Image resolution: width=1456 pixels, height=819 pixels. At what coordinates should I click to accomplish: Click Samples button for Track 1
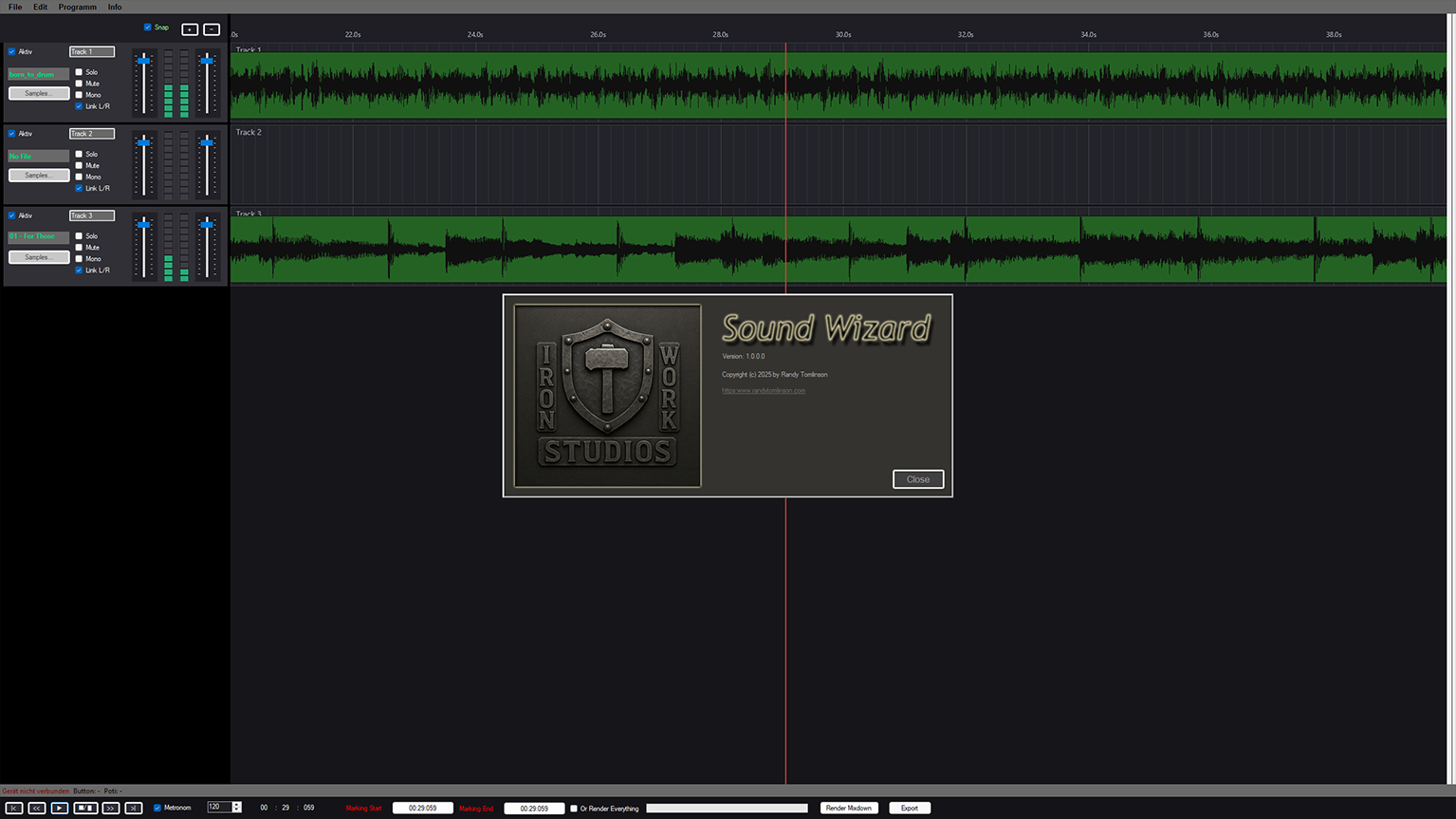point(39,93)
